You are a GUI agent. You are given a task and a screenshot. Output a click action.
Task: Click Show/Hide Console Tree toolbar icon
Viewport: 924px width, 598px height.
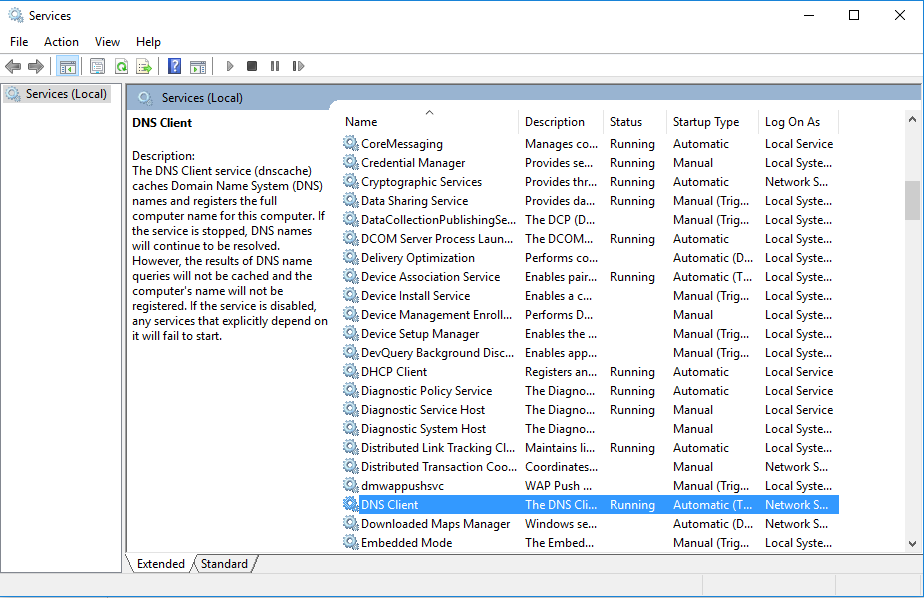click(68, 67)
